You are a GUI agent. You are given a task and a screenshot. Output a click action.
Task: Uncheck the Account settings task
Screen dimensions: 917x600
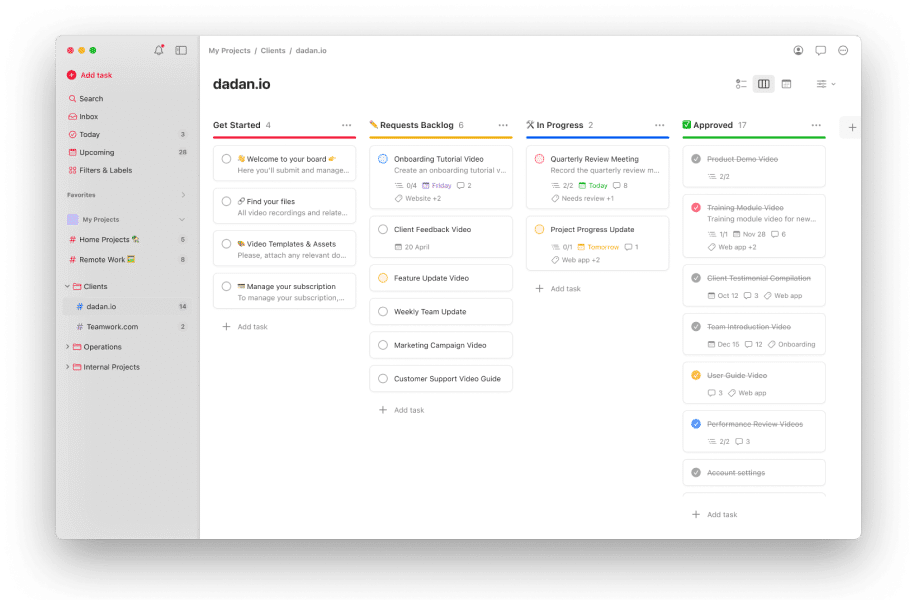pyautogui.click(x=696, y=473)
